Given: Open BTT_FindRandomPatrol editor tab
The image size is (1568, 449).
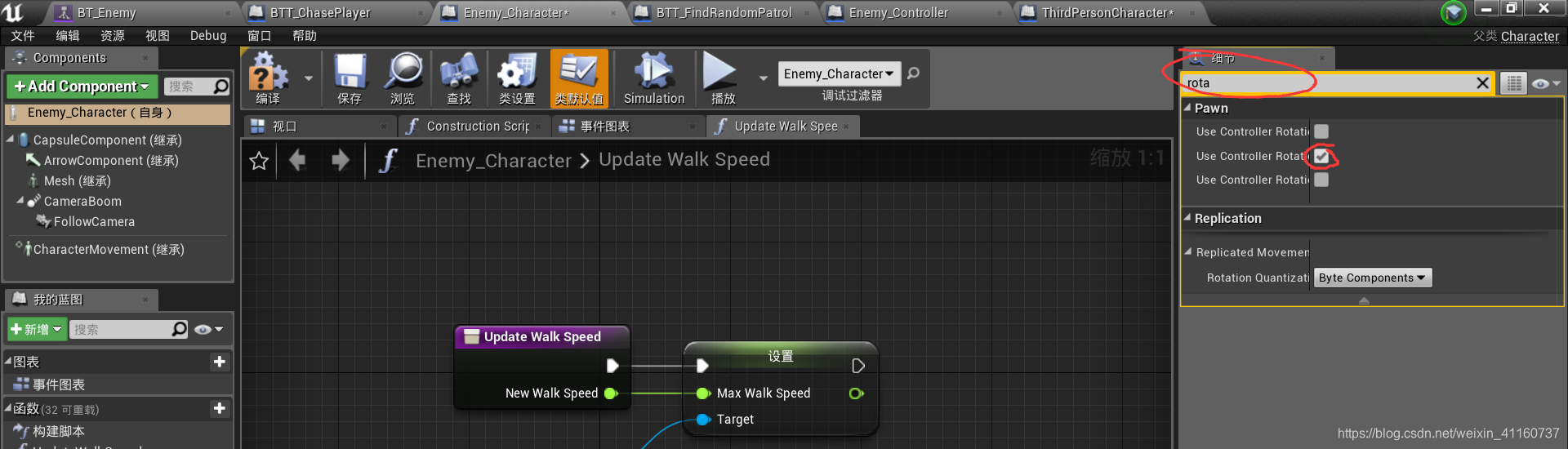Looking at the screenshot, I should pos(724,13).
